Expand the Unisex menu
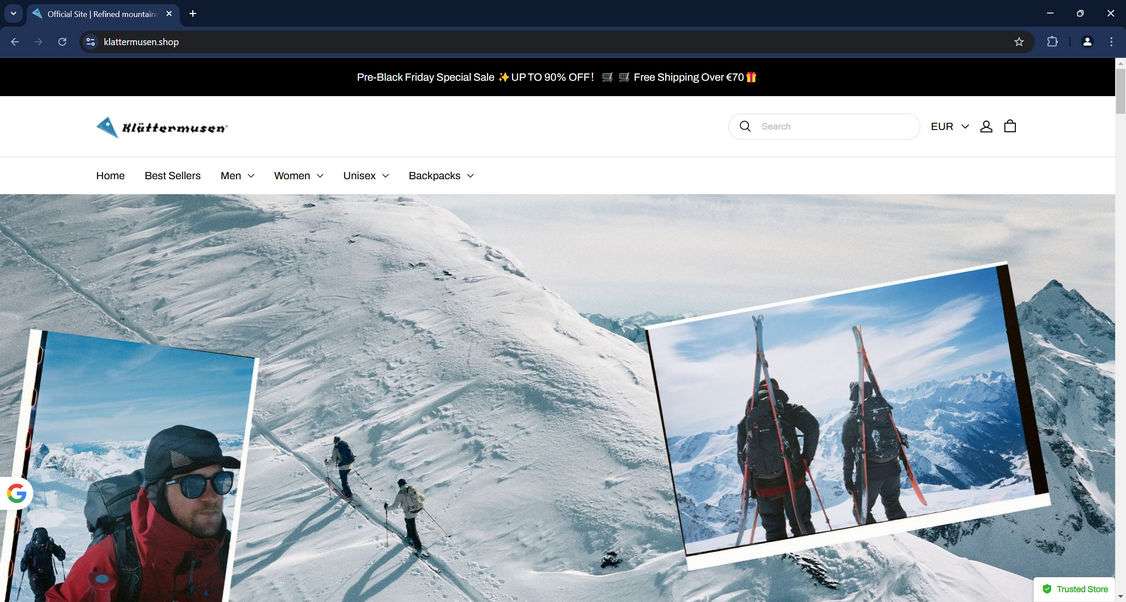 pyautogui.click(x=366, y=176)
